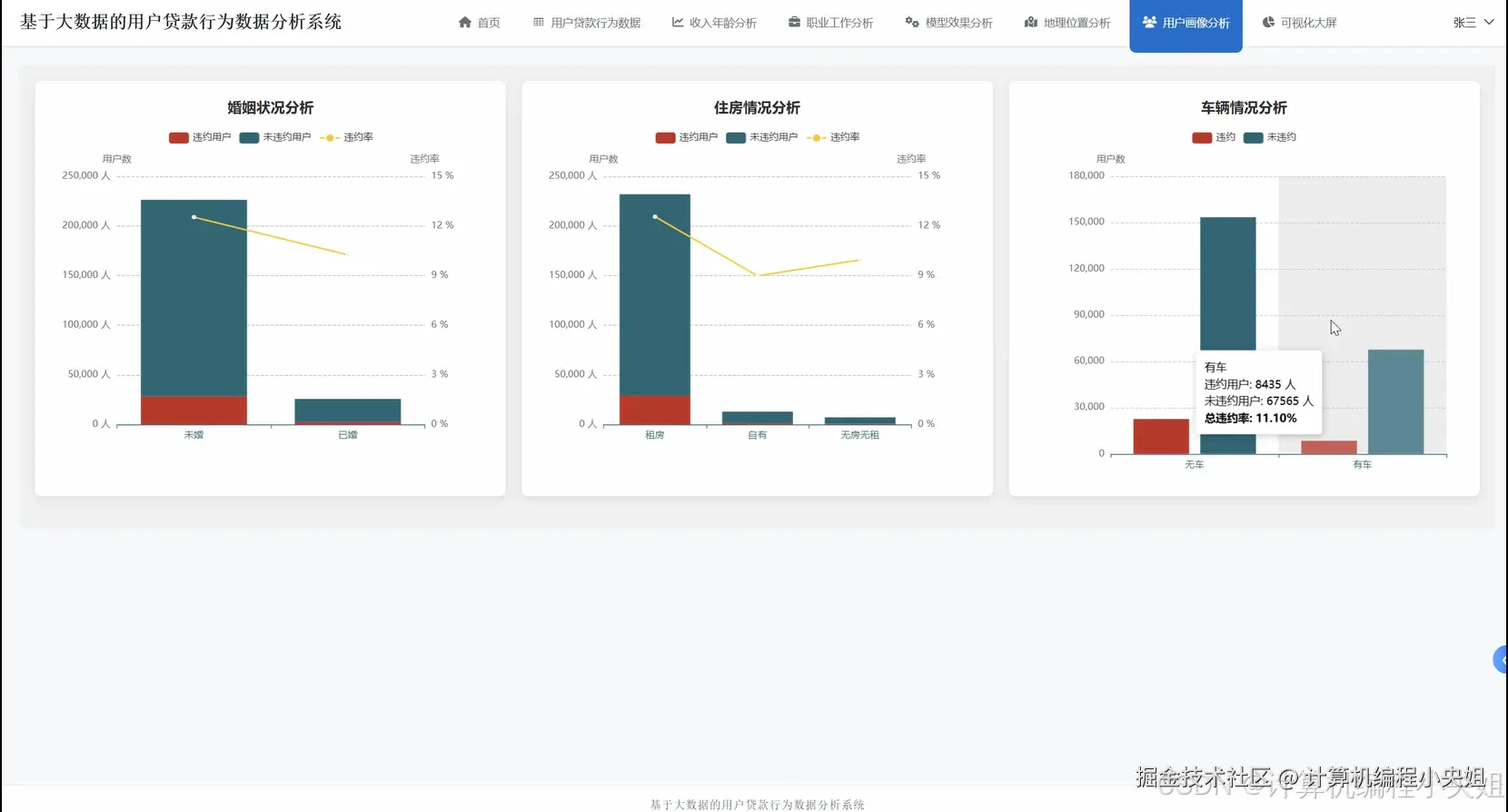Viewport: 1508px width, 812px height.
Task: Expand the 张三 user dropdown arrow
Action: [x=1489, y=22]
